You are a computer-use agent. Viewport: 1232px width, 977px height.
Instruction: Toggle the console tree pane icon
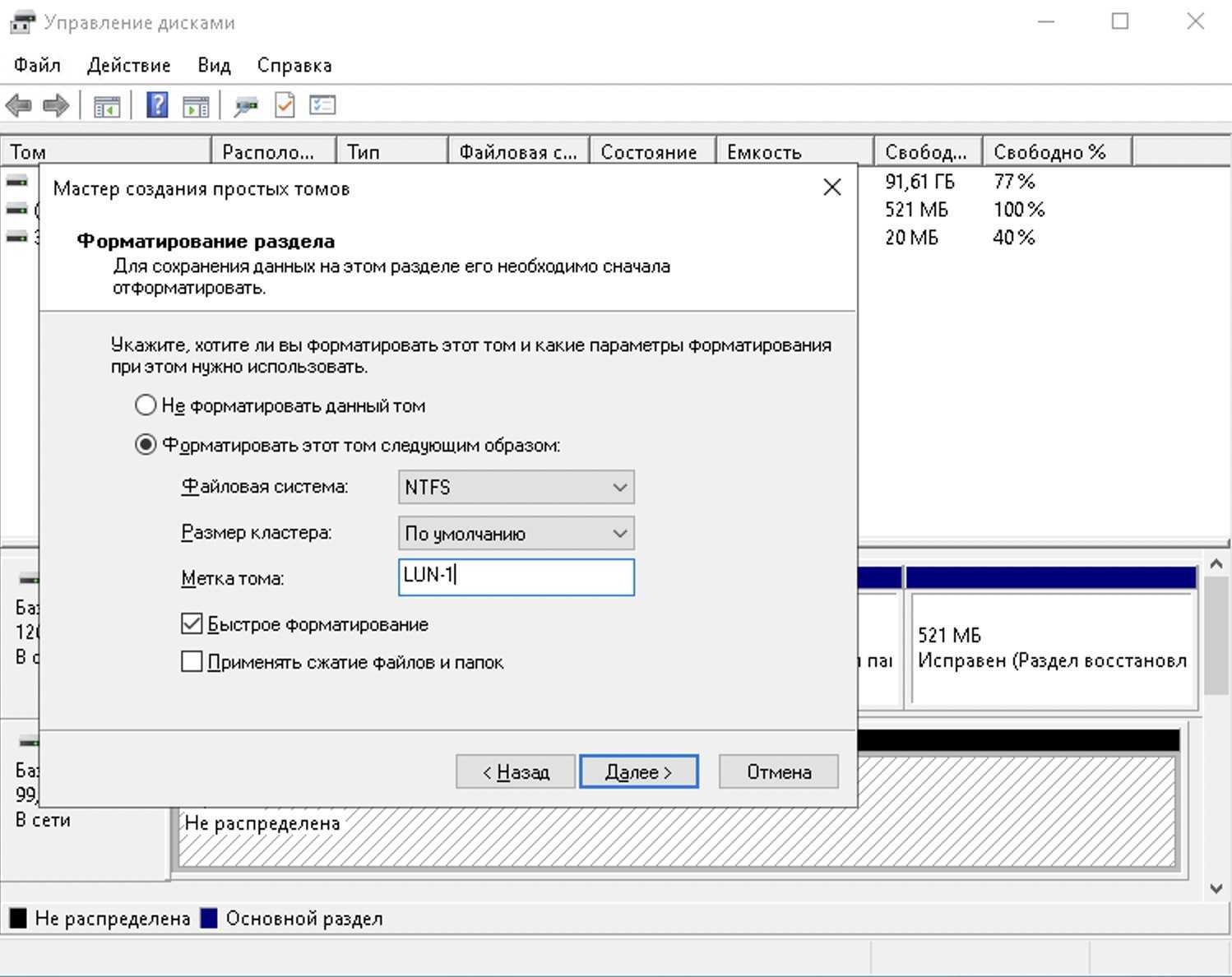click(106, 106)
